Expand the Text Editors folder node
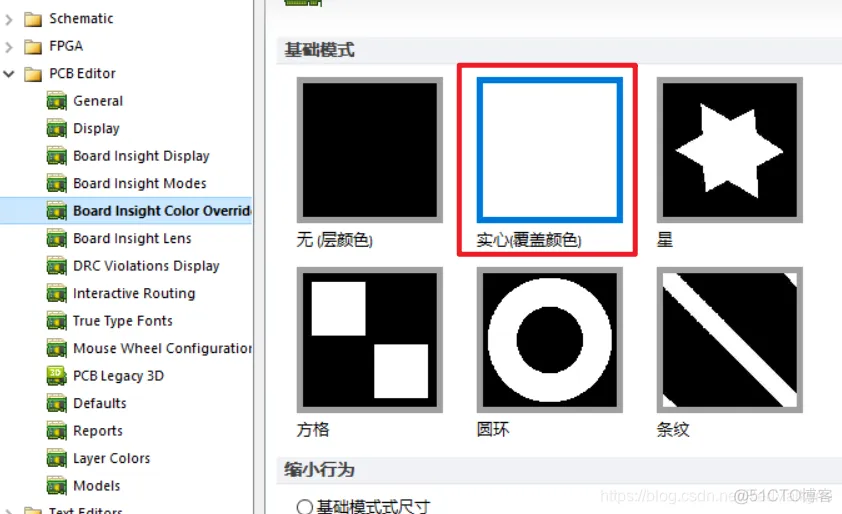The image size is (842, 514). click(x=9, y=510)
